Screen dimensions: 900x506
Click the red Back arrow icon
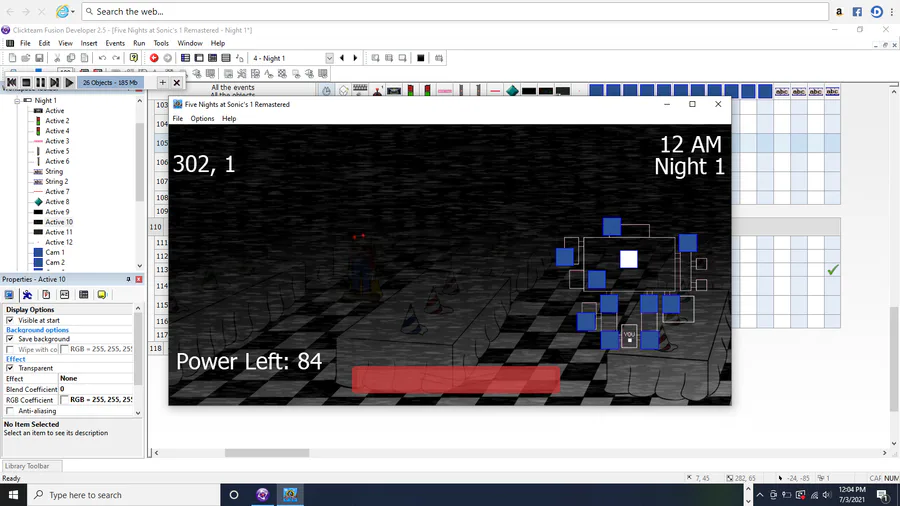pyautogui.click(x=154, y=58)
